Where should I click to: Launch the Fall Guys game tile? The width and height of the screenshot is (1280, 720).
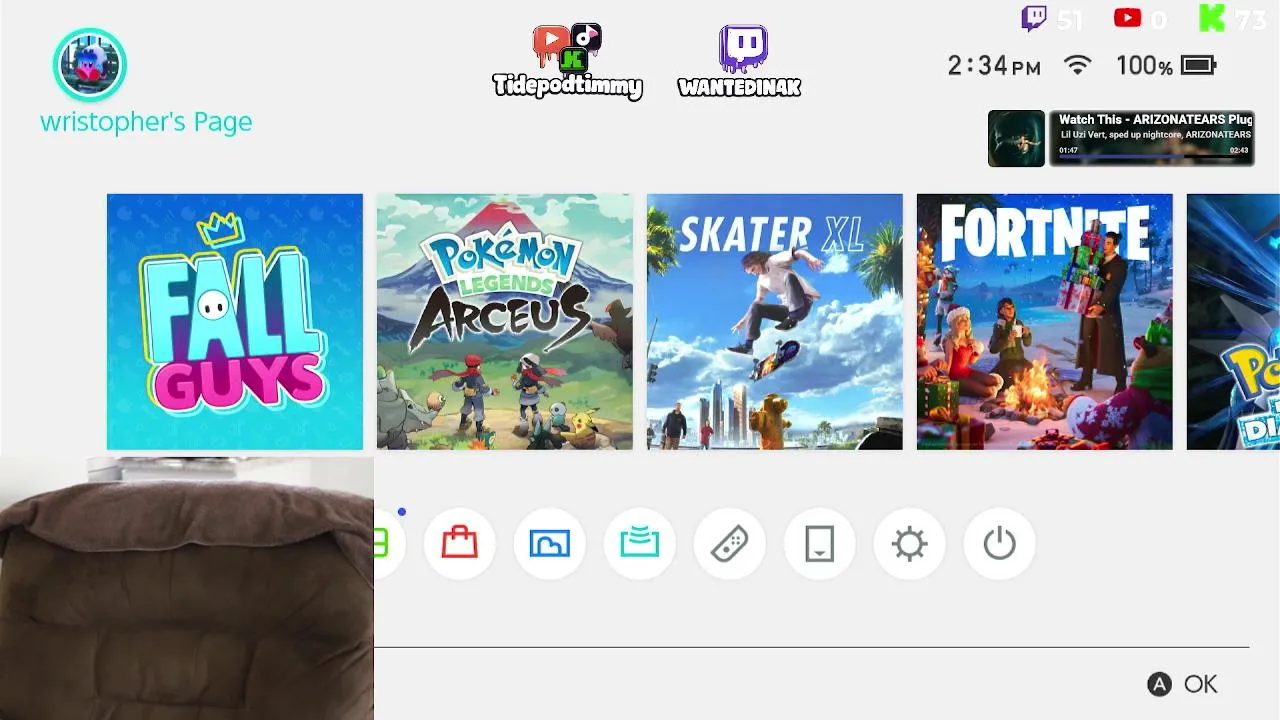[235, 322]
